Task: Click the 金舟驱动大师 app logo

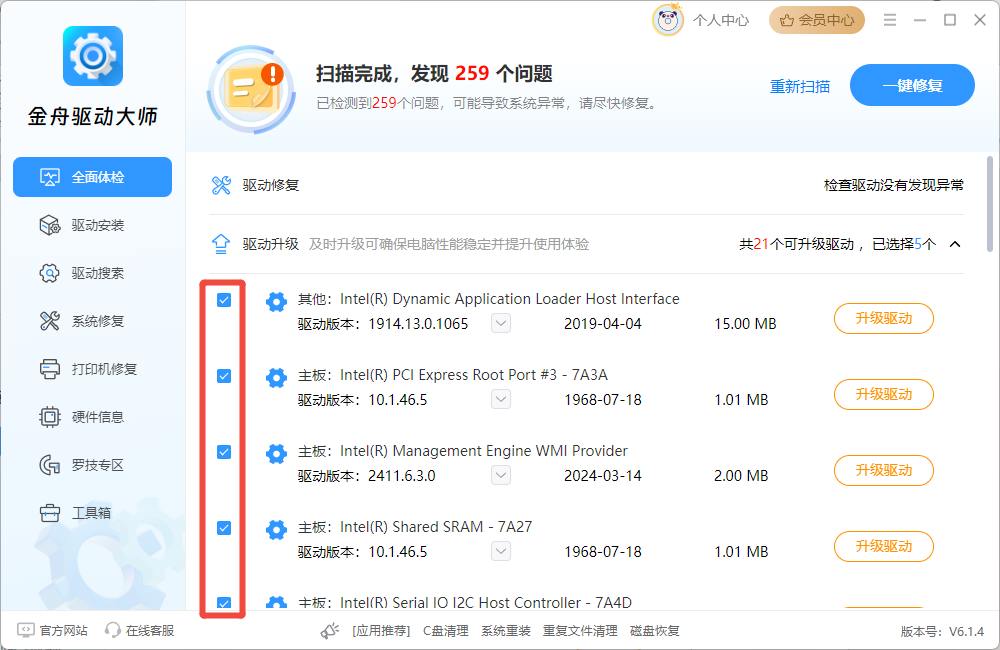Action: pos(93,56)
